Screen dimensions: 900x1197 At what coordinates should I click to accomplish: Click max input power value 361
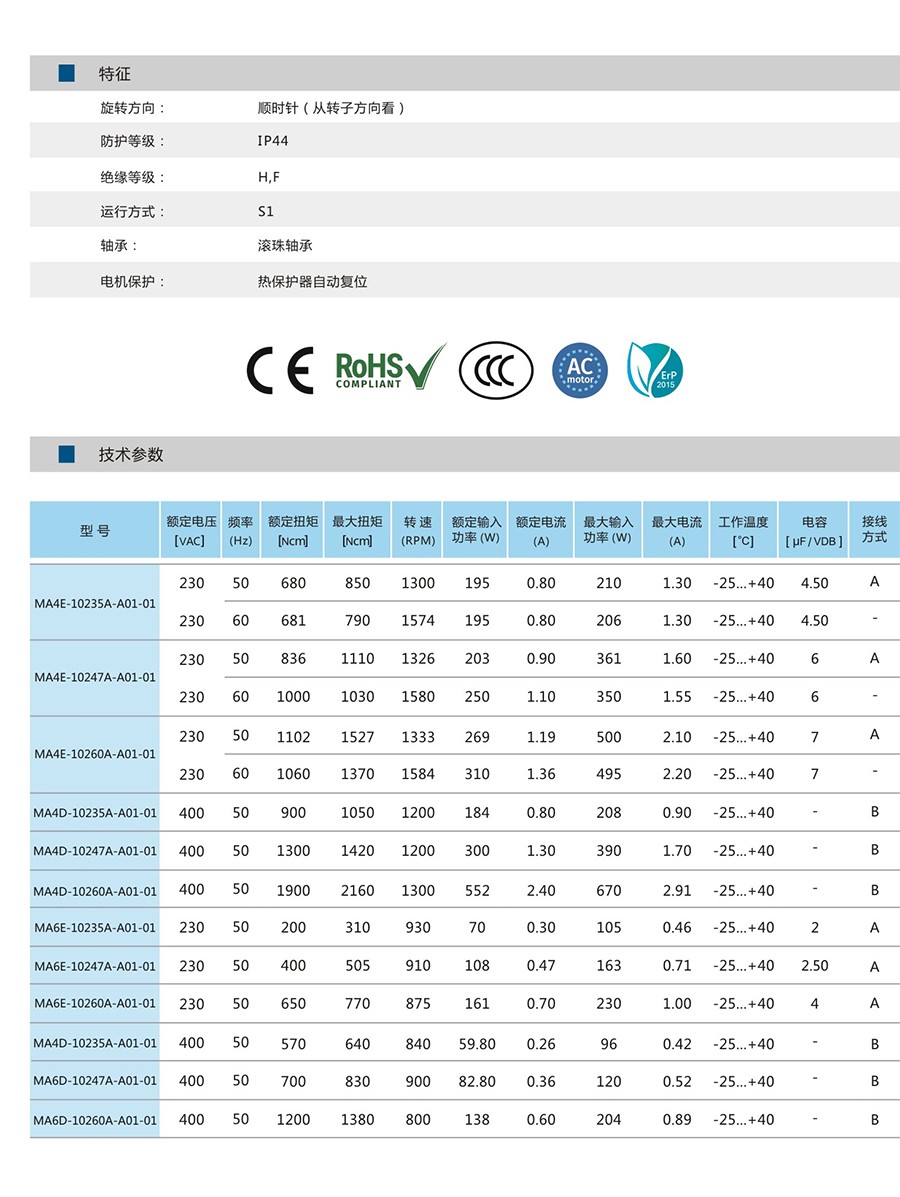[x=608, y=658]
